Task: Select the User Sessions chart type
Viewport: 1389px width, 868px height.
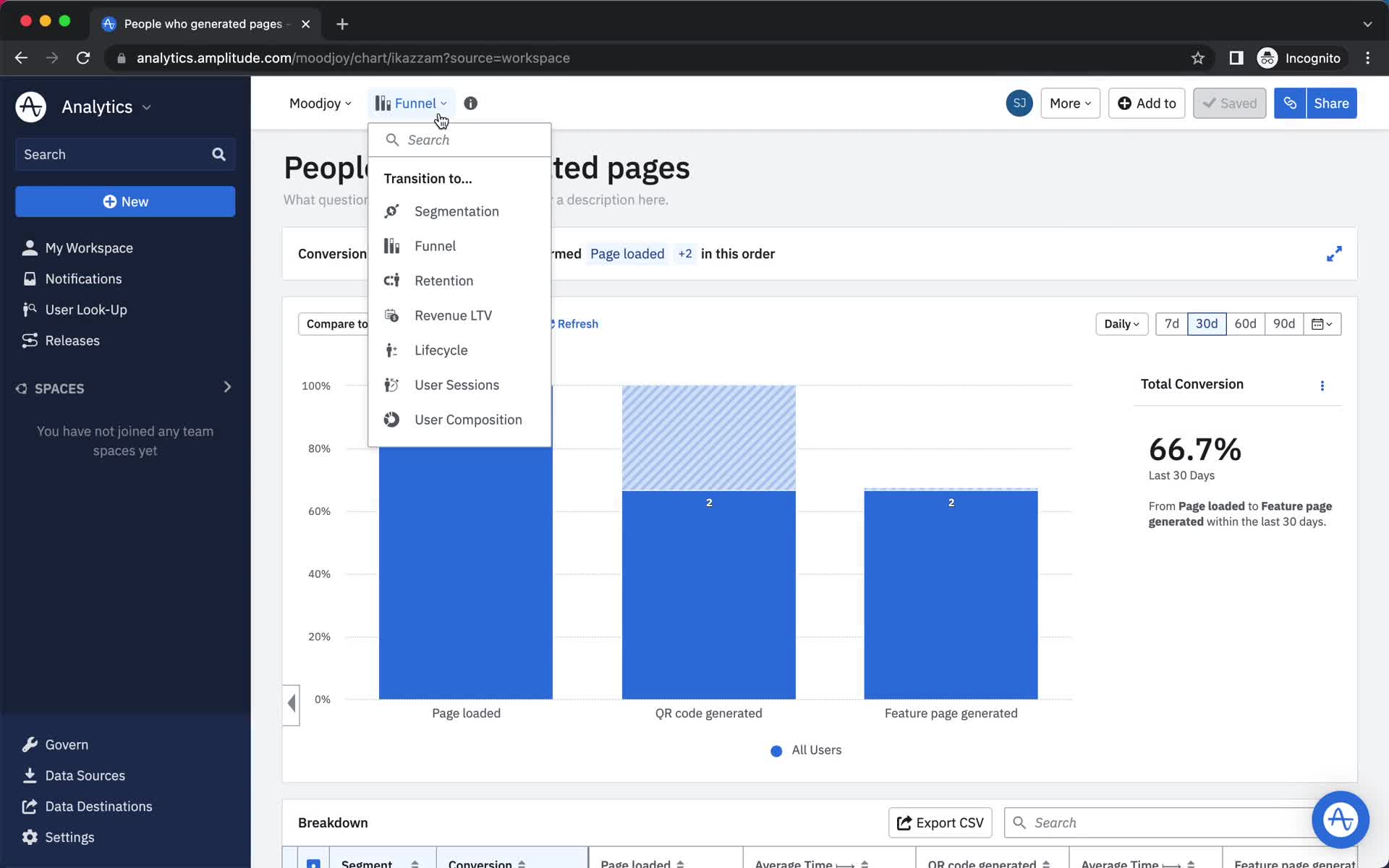Action: tap(457, 385)
